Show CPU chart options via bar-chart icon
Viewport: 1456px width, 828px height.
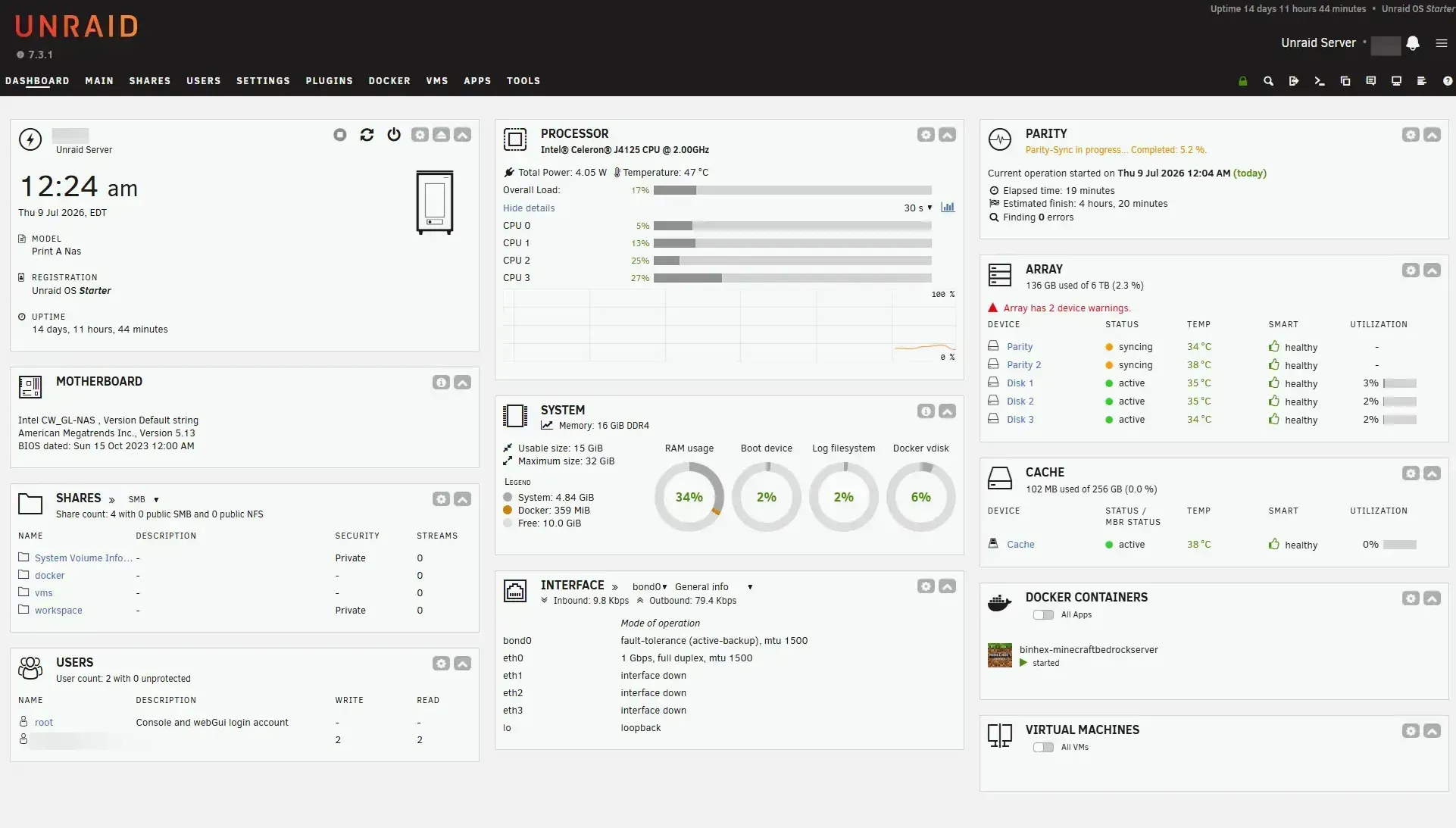tap(948, 208)
